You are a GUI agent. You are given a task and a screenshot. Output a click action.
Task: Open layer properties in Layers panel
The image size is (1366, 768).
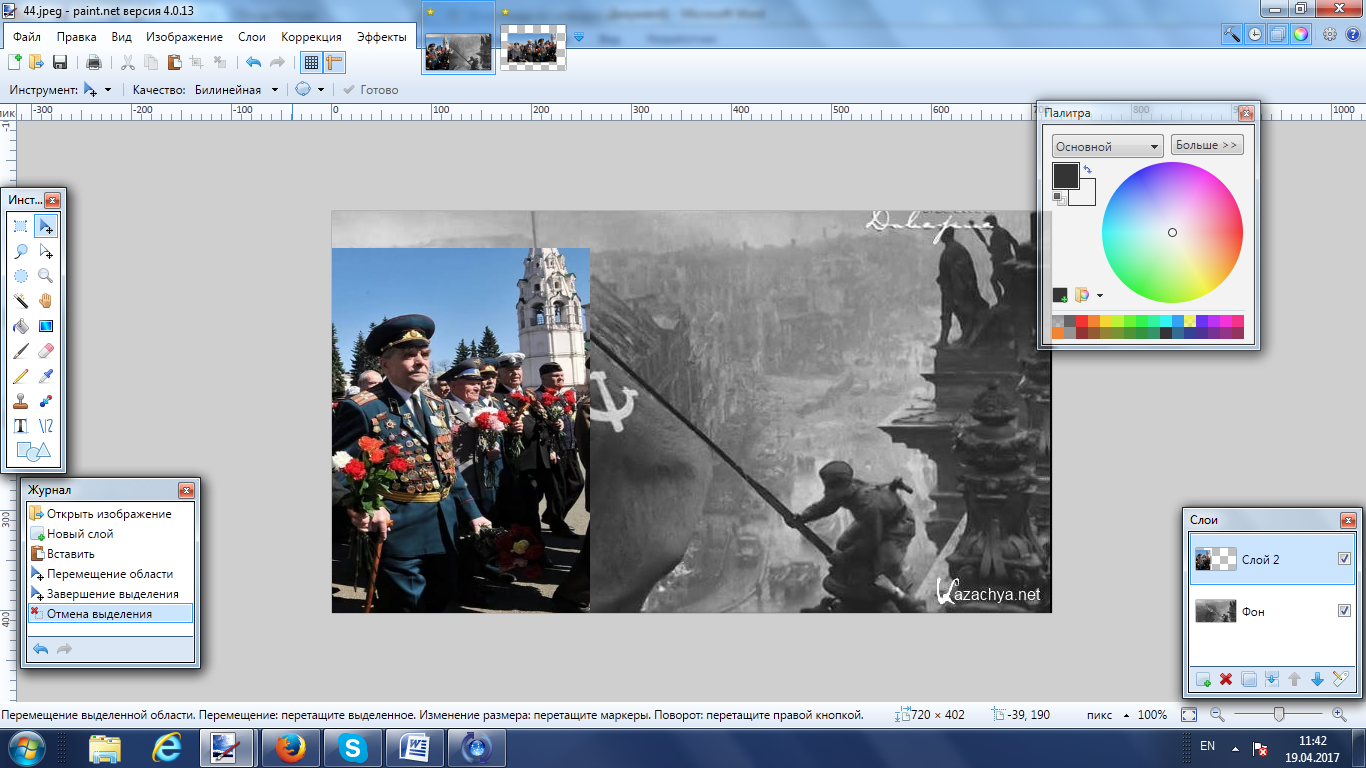[x=1341, y=679]
